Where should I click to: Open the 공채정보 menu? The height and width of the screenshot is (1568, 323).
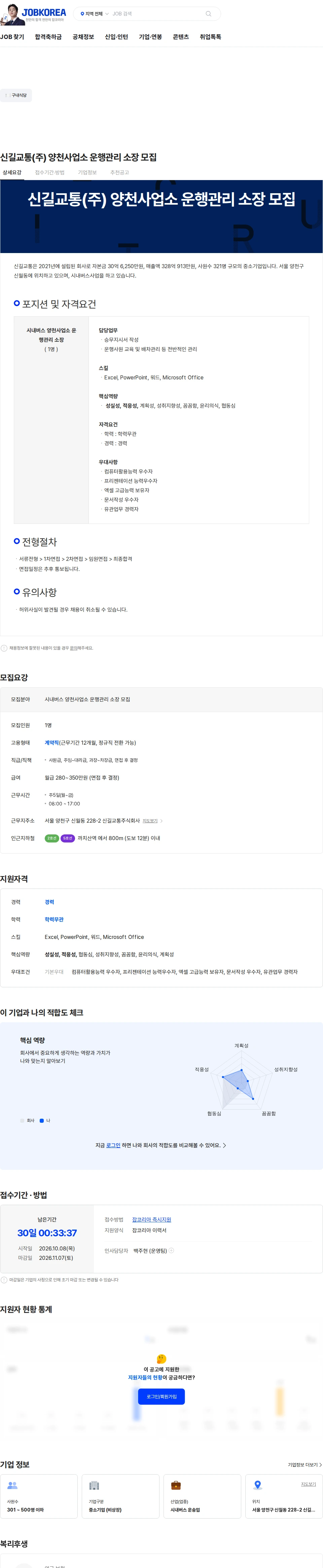[83, 37]
